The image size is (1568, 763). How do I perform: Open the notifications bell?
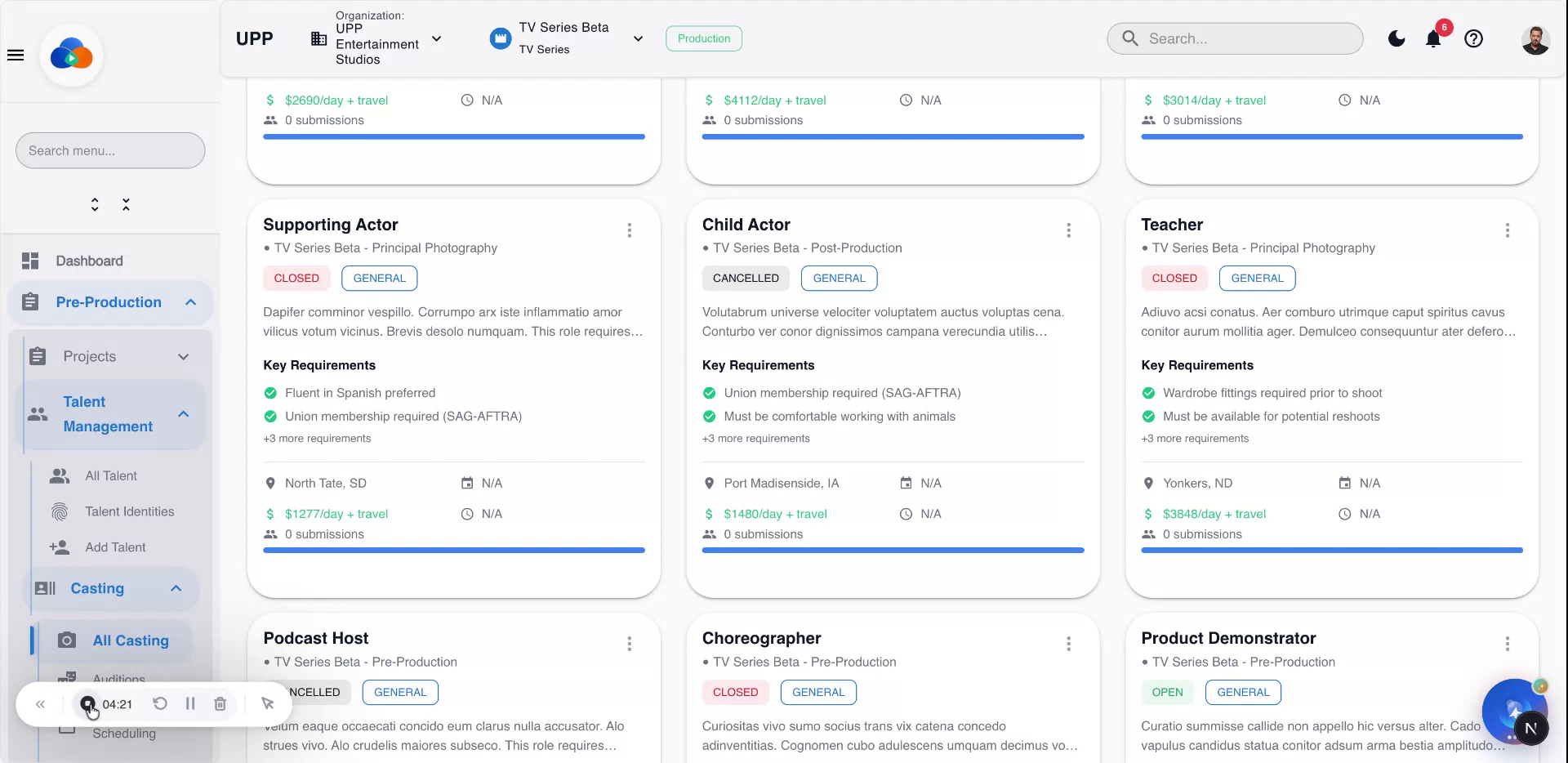1433,39
